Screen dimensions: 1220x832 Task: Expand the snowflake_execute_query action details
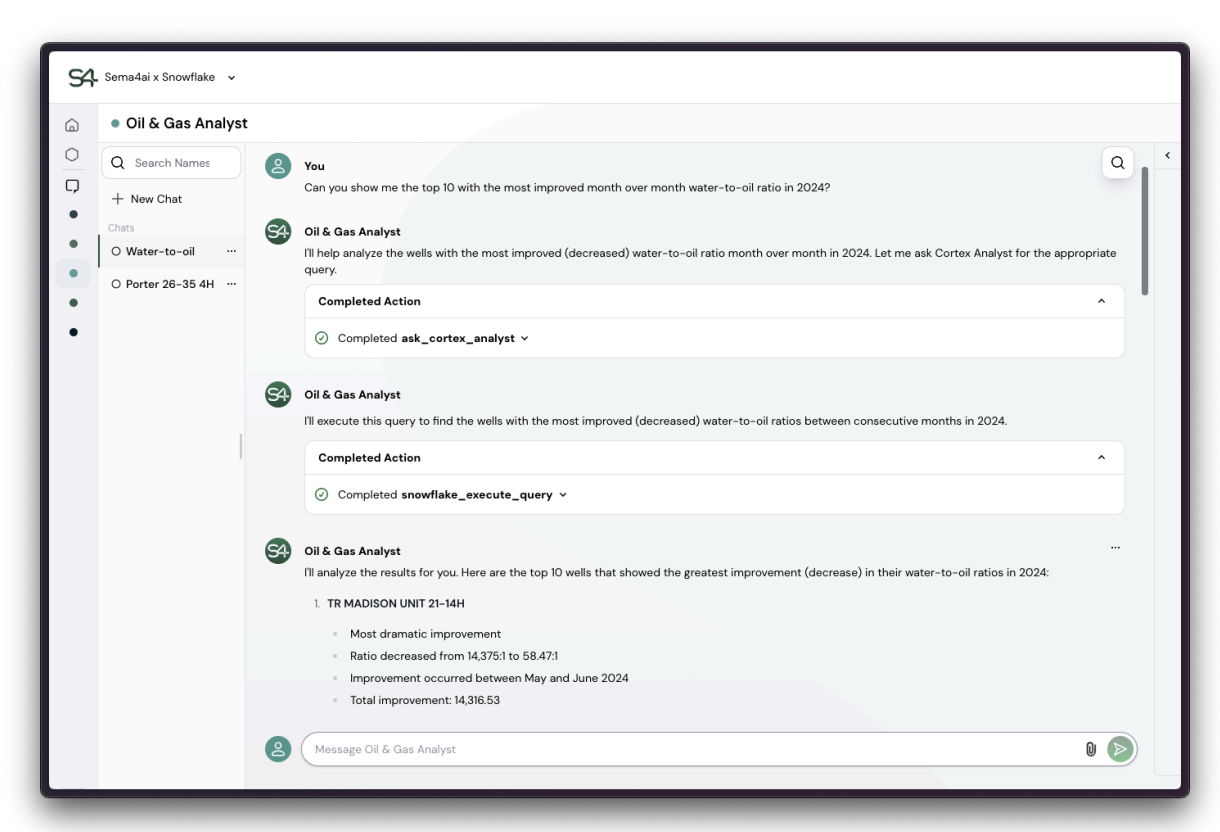[563, 494]
